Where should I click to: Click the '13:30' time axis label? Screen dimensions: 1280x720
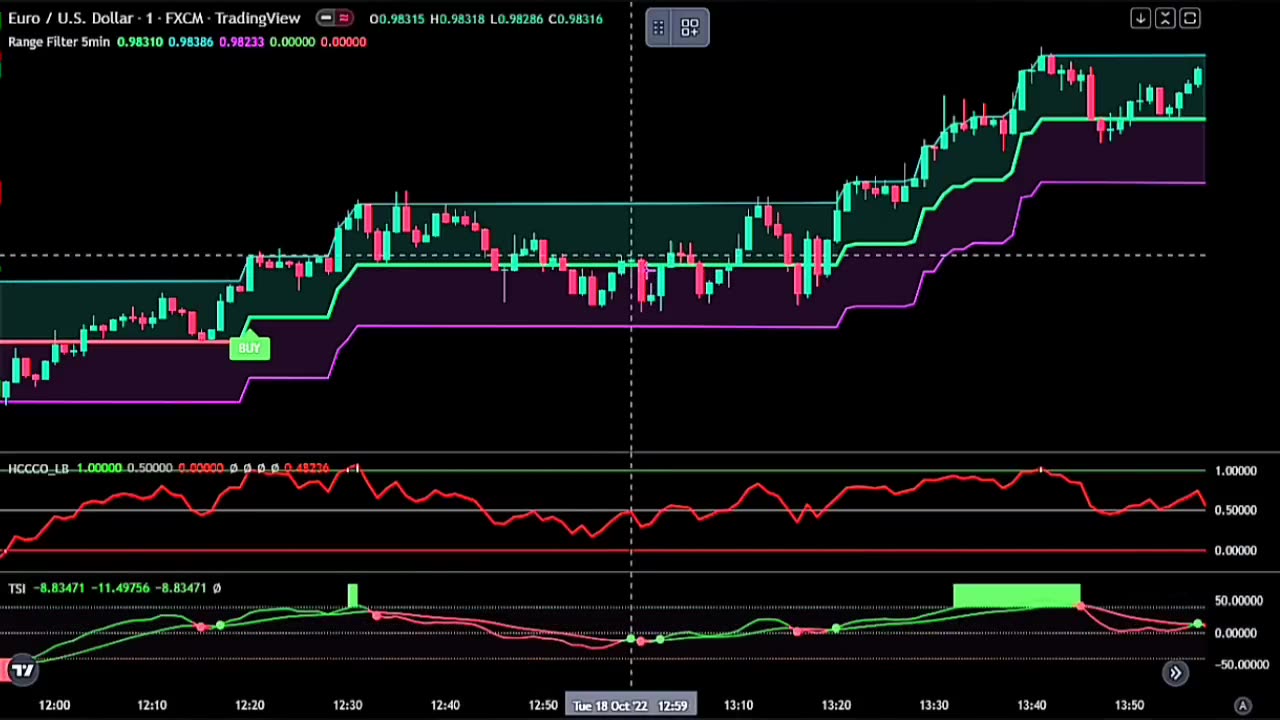point(934,705)
